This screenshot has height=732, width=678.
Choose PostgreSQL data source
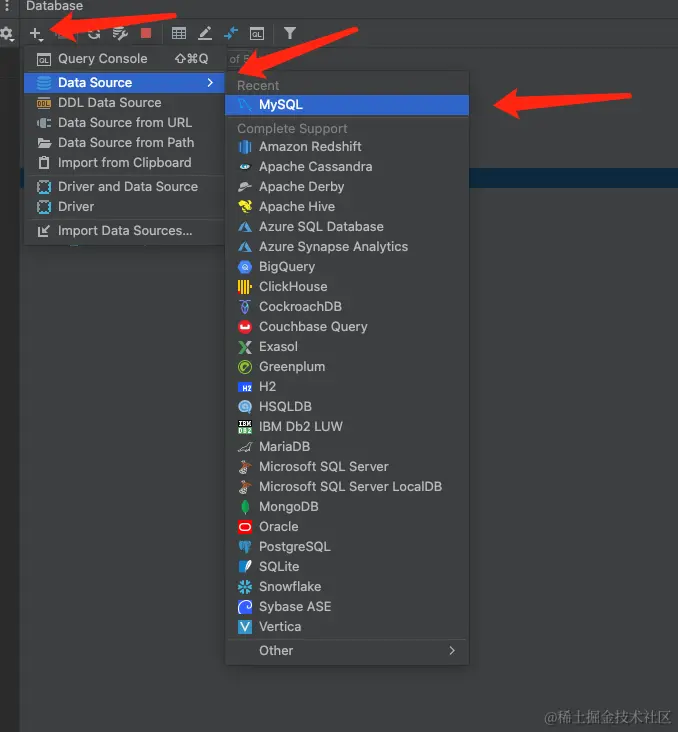(x=294, y=546)
